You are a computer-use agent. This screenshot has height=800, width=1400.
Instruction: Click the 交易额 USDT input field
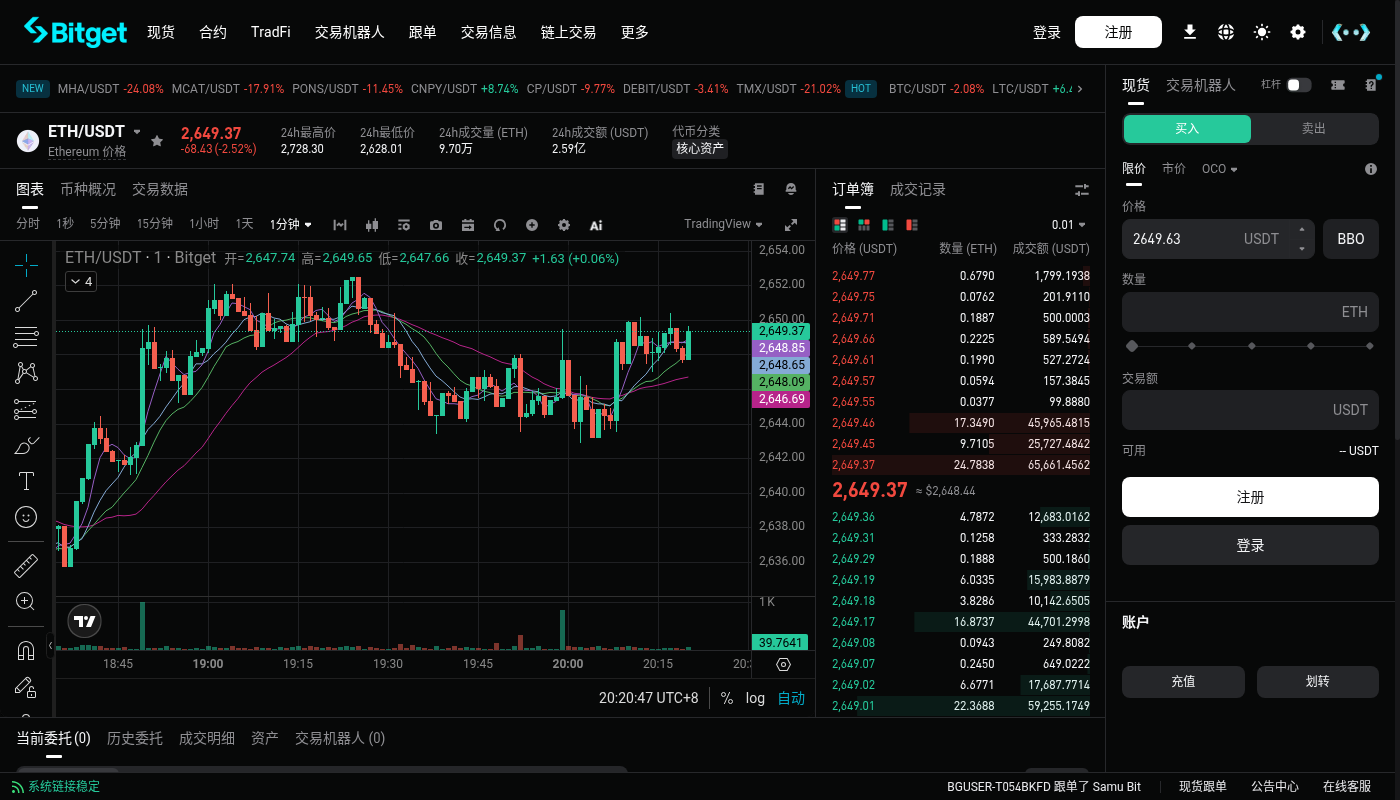point(1250,410)
